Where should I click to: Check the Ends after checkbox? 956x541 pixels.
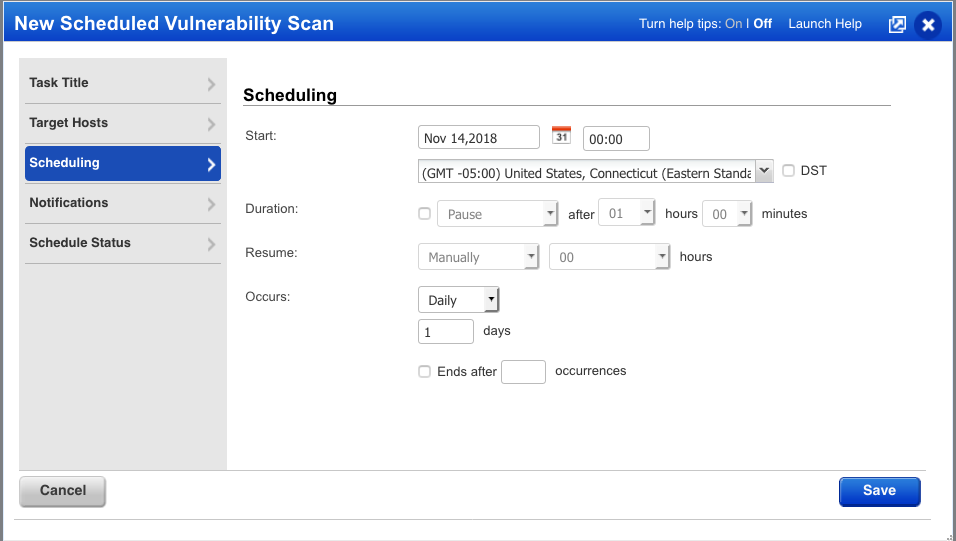424,371
